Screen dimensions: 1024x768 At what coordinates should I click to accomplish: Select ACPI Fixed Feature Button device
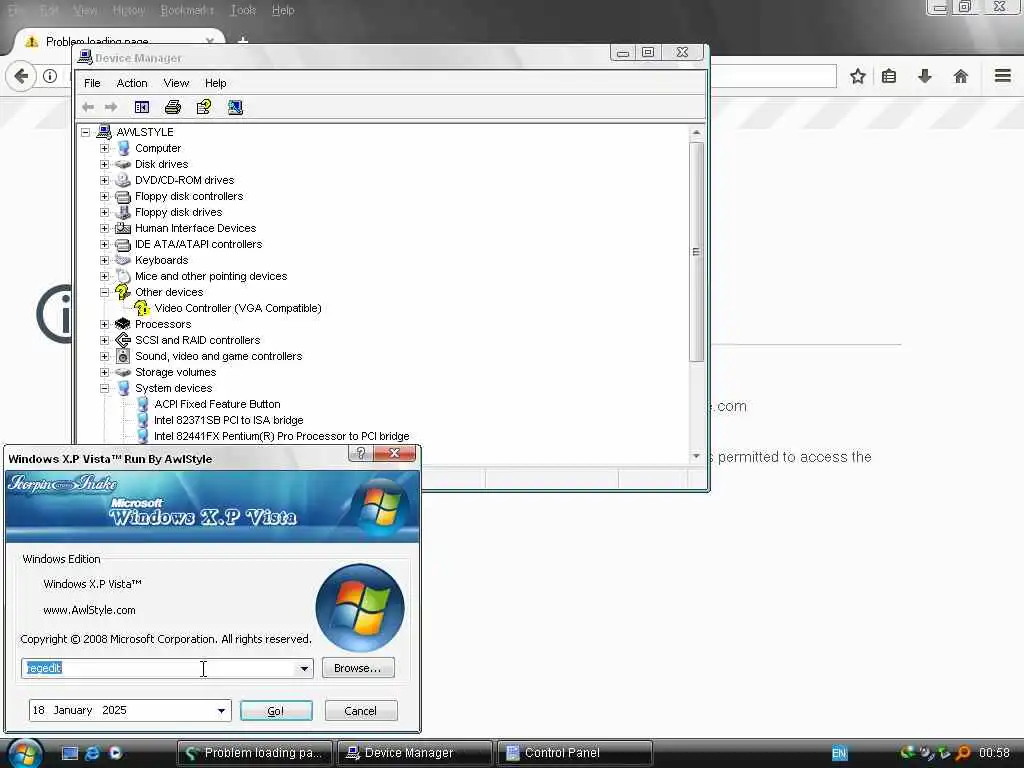click(217, 404)
